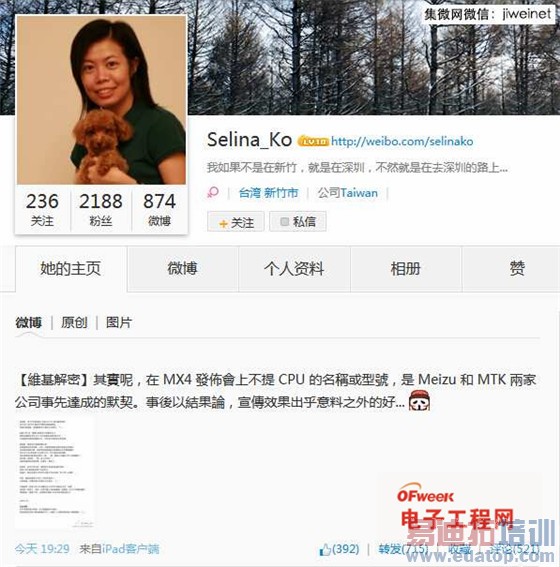Screen dimensions: 560x567
Task: View the 2188 粉丝 followers count
Action: [x=101, y=209]
